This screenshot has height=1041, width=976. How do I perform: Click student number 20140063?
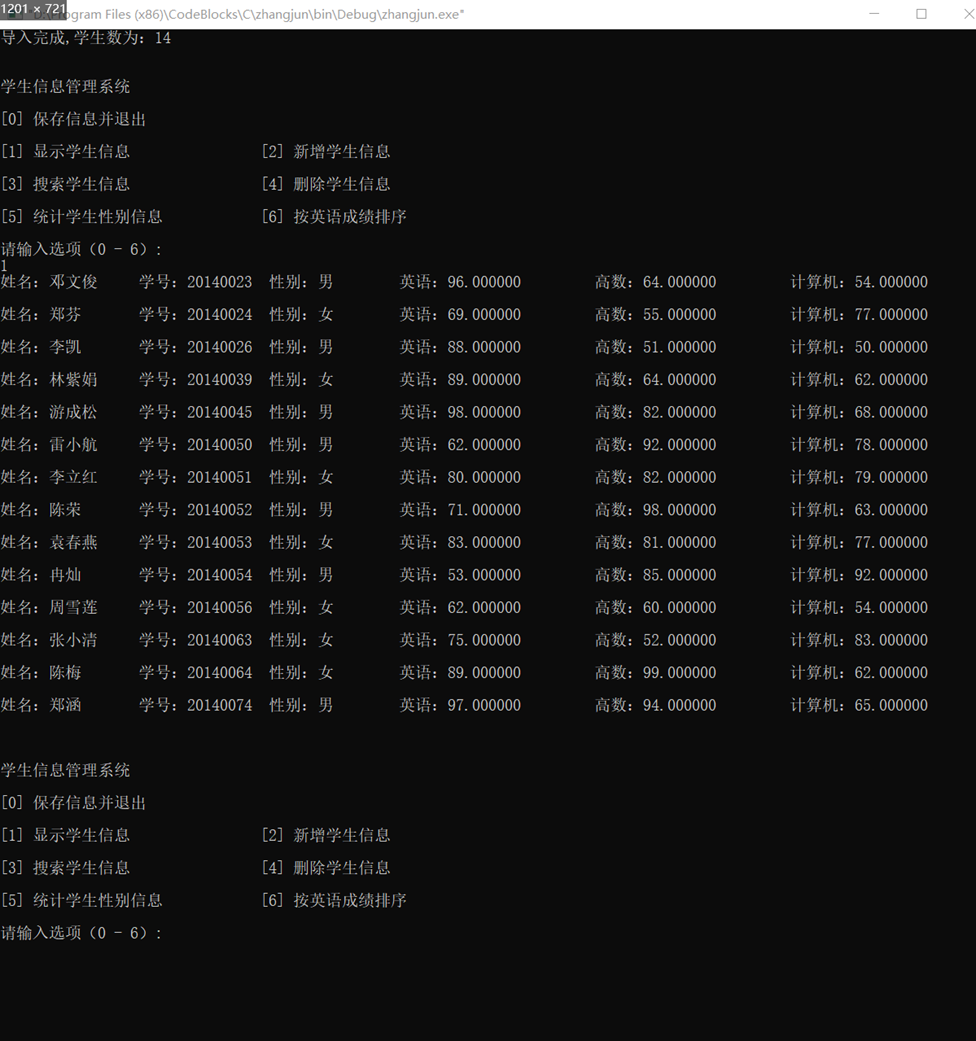(x=220, y=640)
